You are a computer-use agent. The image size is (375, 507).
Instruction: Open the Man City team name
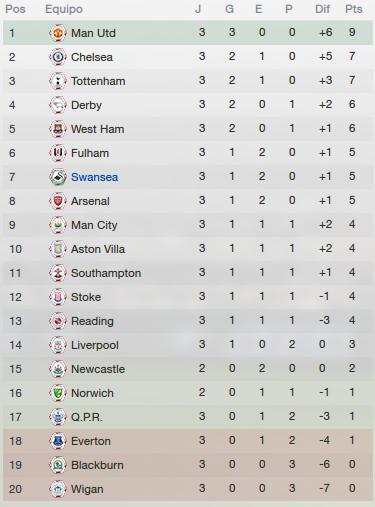(94, 225)
